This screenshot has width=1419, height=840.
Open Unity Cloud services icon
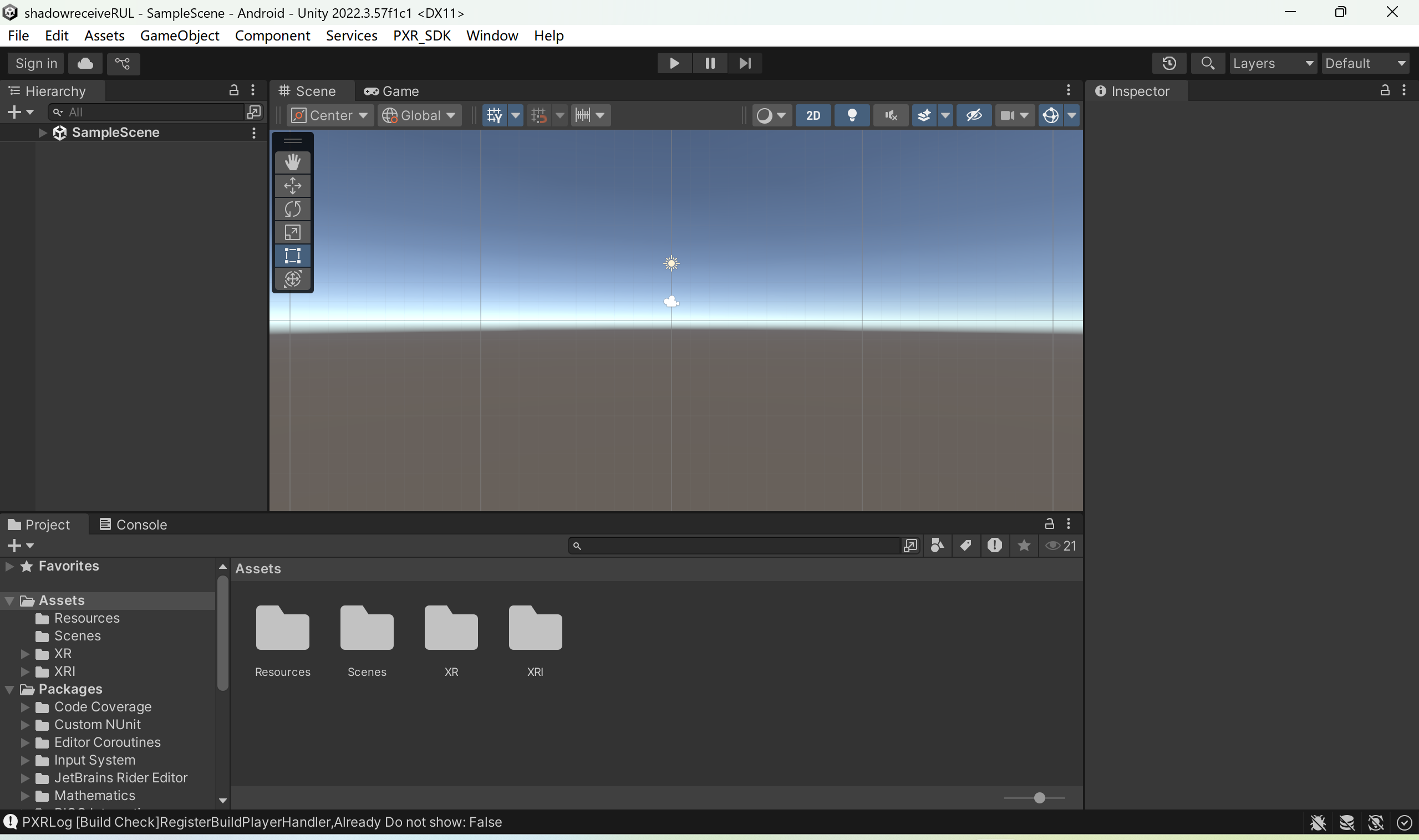pyautogui.click(x=85, y=63)
